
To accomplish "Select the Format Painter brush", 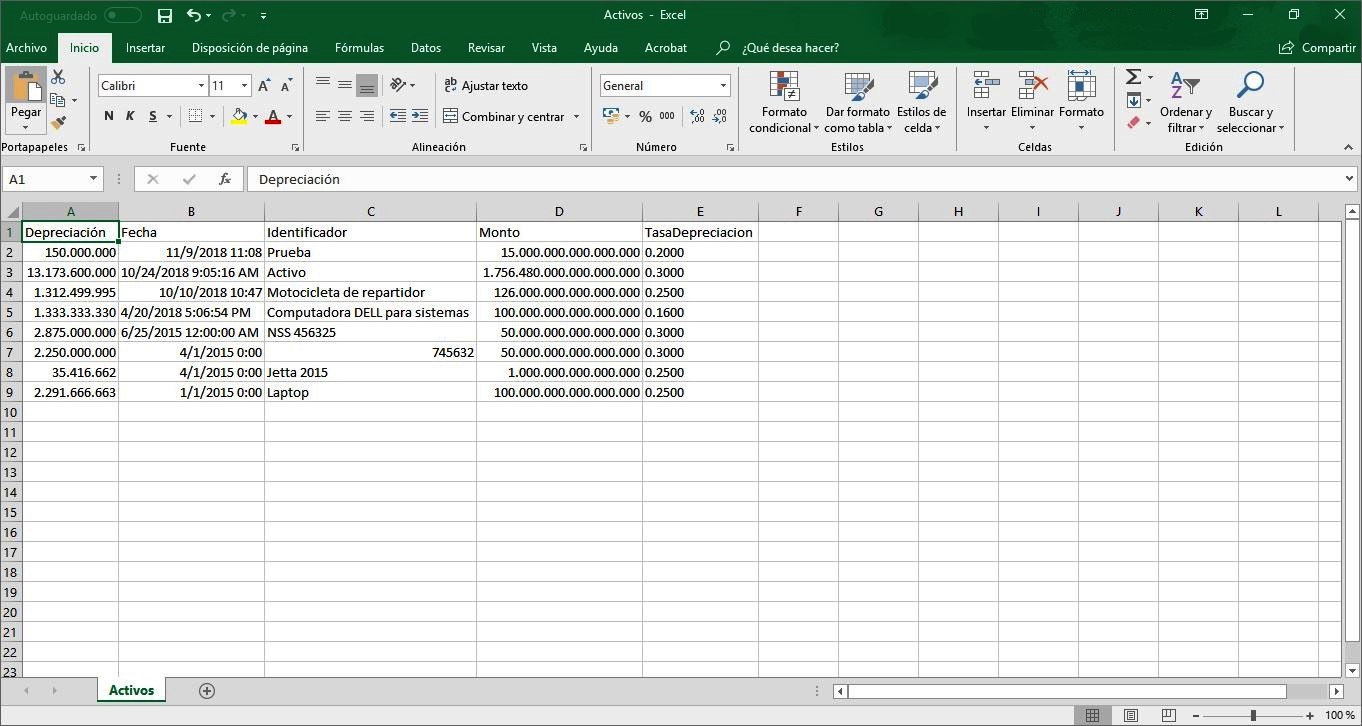I will coord(58,123).
